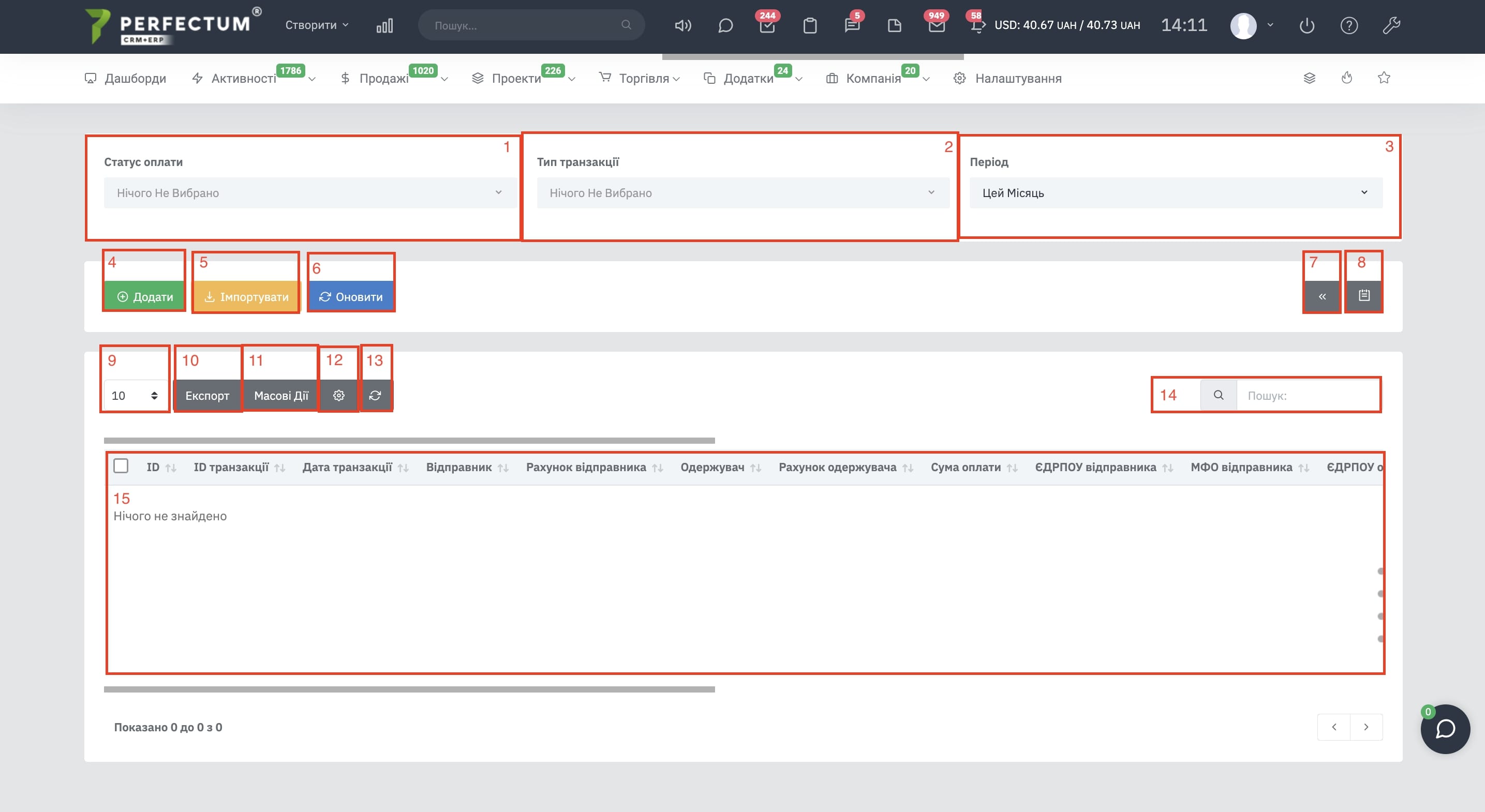Screen dimensions: 1485x812
Task: Click the help question mark icon
Action: [1349, 25]
